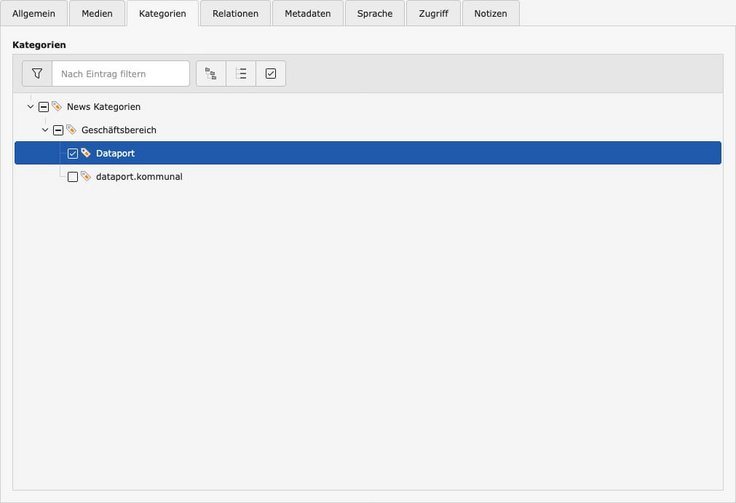This screenshot has height=503, width=736.
Task: Click the collapse all tree button
Action: [241, 74]
